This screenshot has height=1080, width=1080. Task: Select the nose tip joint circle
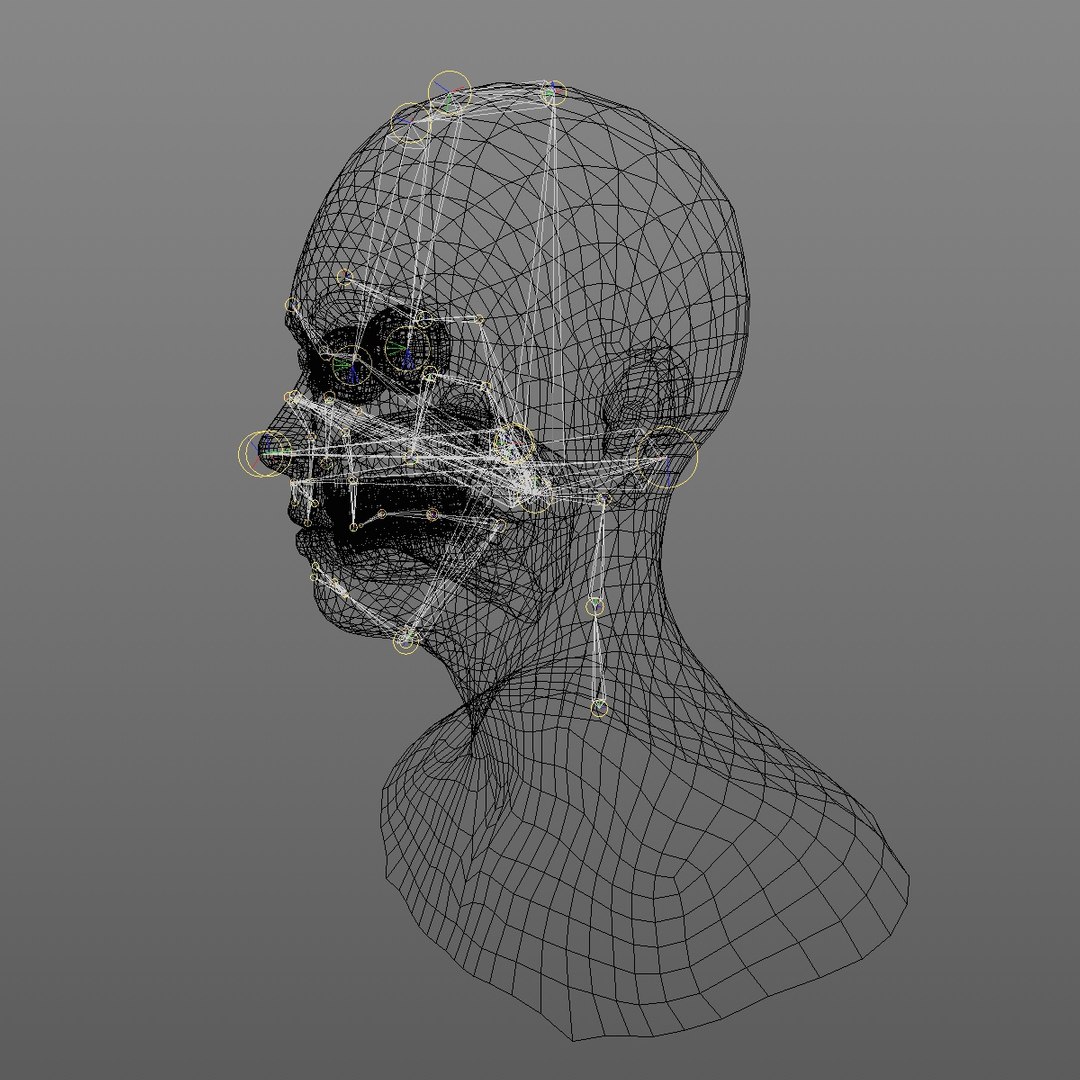click(x=264, y=454)
